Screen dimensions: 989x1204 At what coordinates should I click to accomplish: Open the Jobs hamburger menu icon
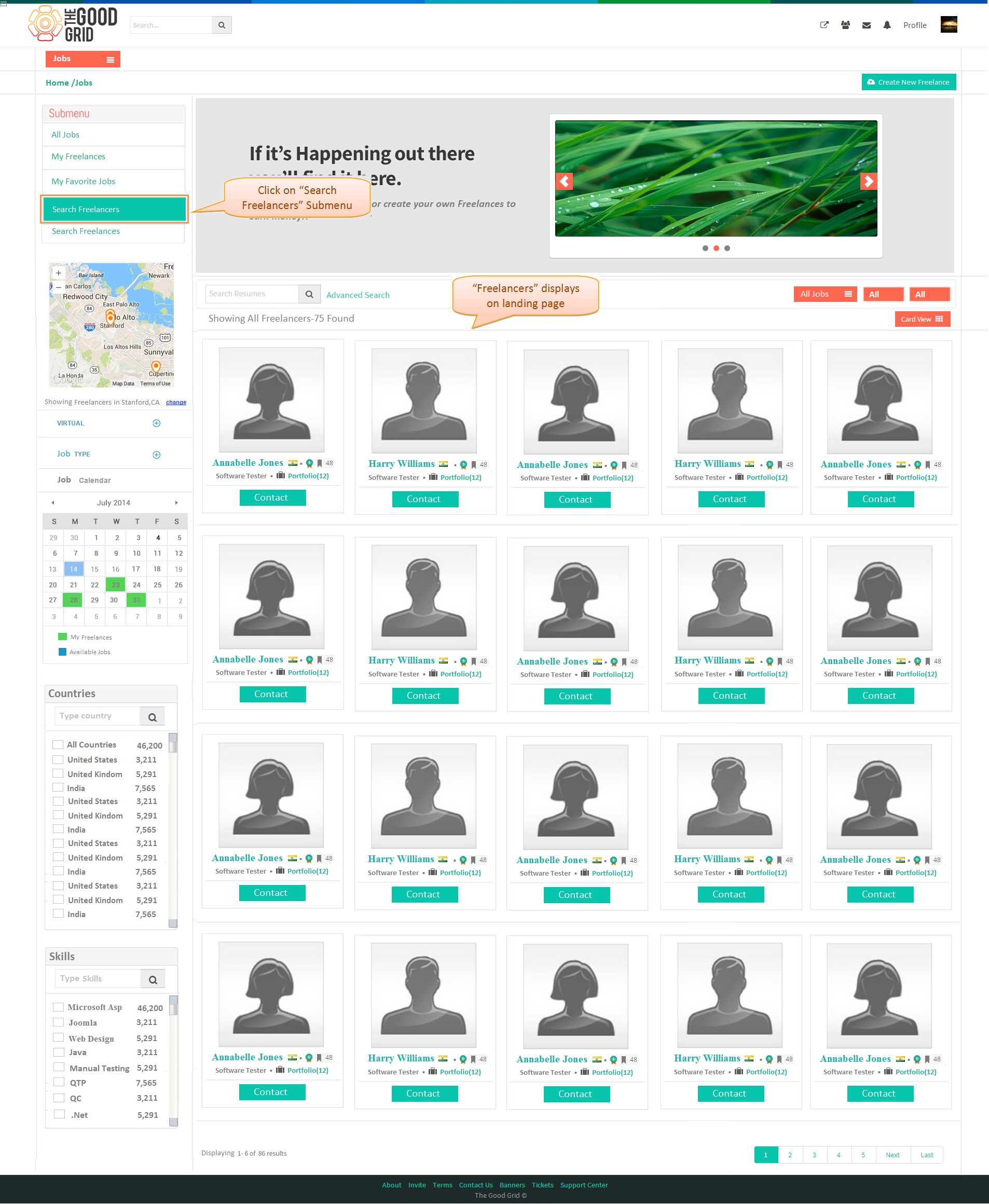point(111,59)
